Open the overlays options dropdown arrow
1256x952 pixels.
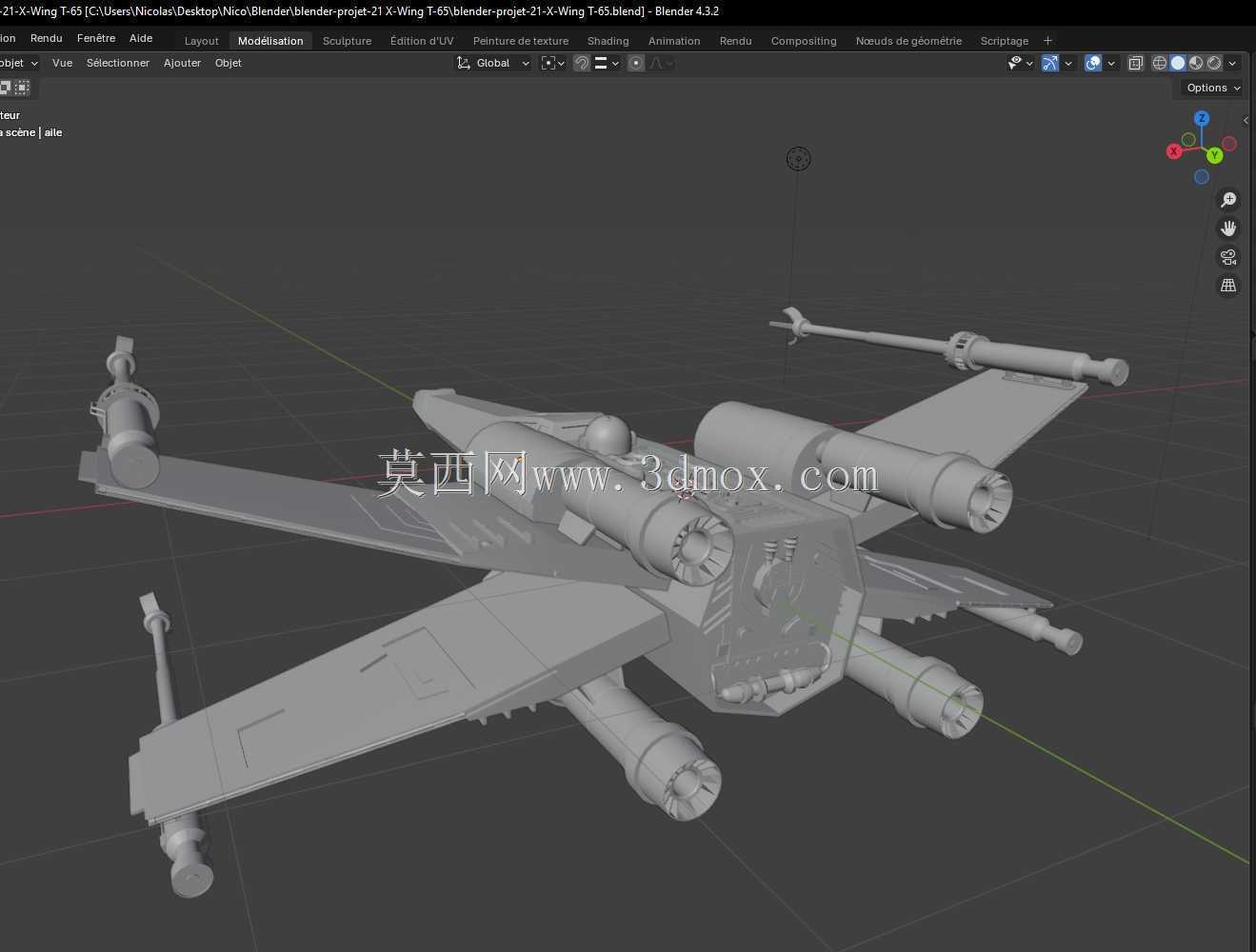coord(1111,63)
